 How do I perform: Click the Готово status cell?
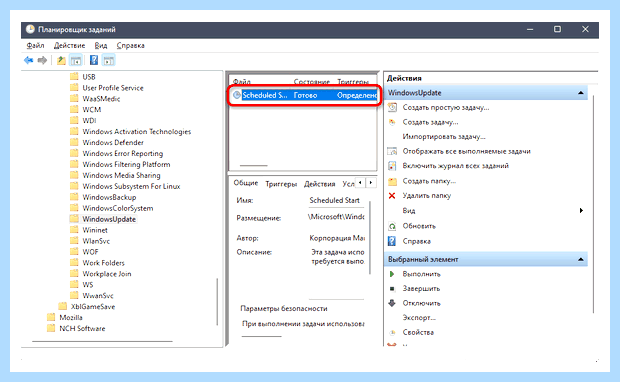[x=305, y=95]
